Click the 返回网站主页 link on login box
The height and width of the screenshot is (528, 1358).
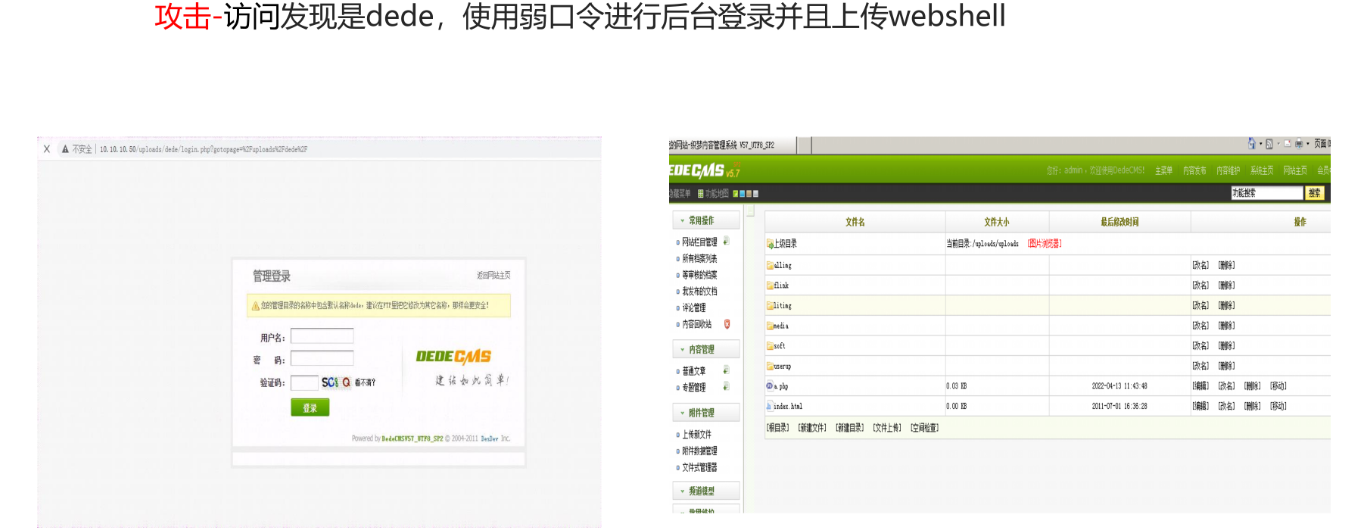[493, 275]
